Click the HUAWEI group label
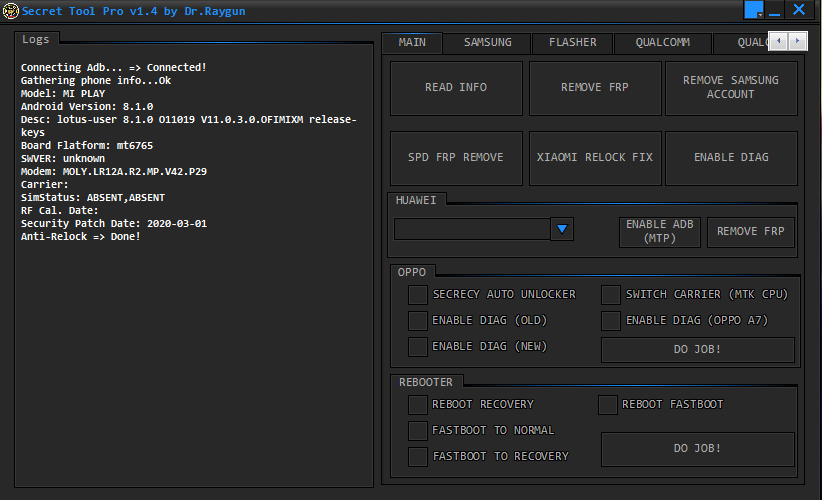This screenshot has height=500, width=822. [416, 200]
